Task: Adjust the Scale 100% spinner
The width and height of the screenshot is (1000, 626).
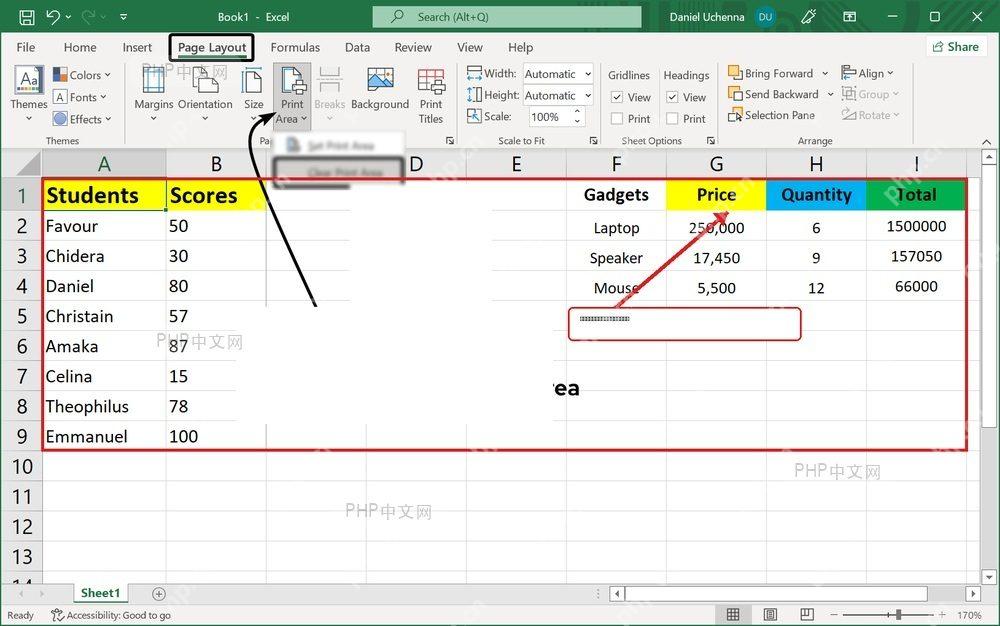Action: point(577,117)
